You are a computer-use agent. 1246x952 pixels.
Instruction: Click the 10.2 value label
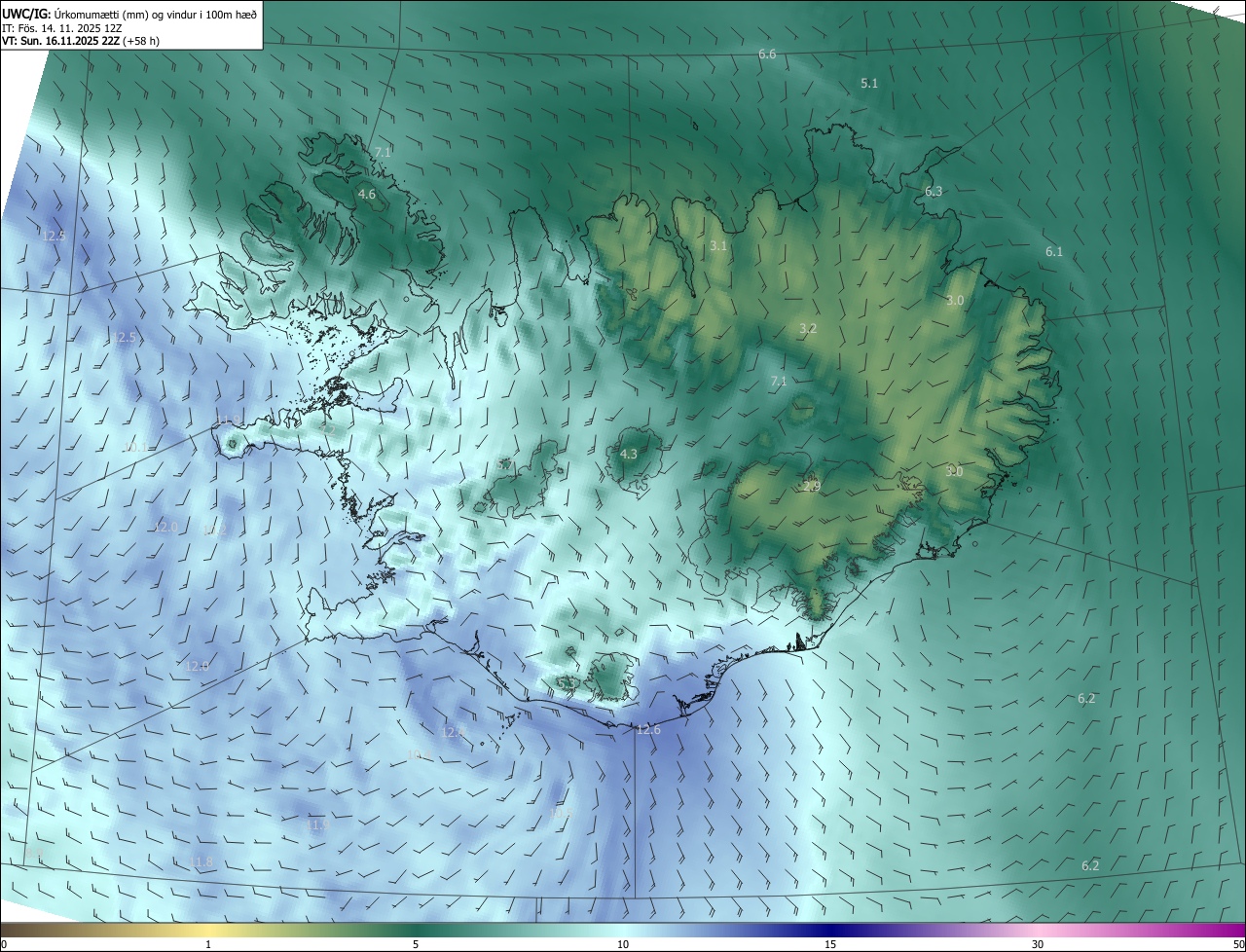point(215,531)
